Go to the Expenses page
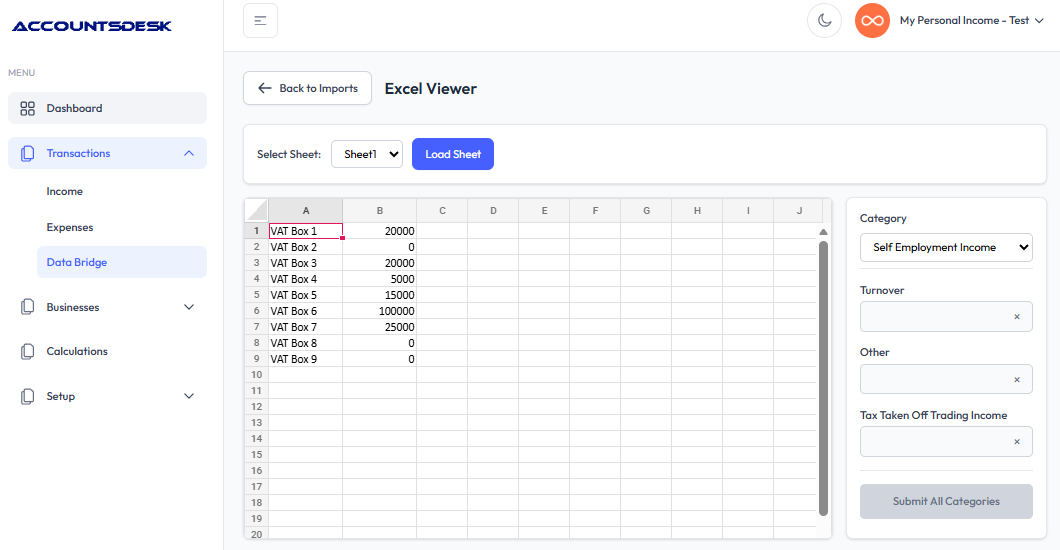Viewport: 1060px width, 550px height. pos(70,227)
